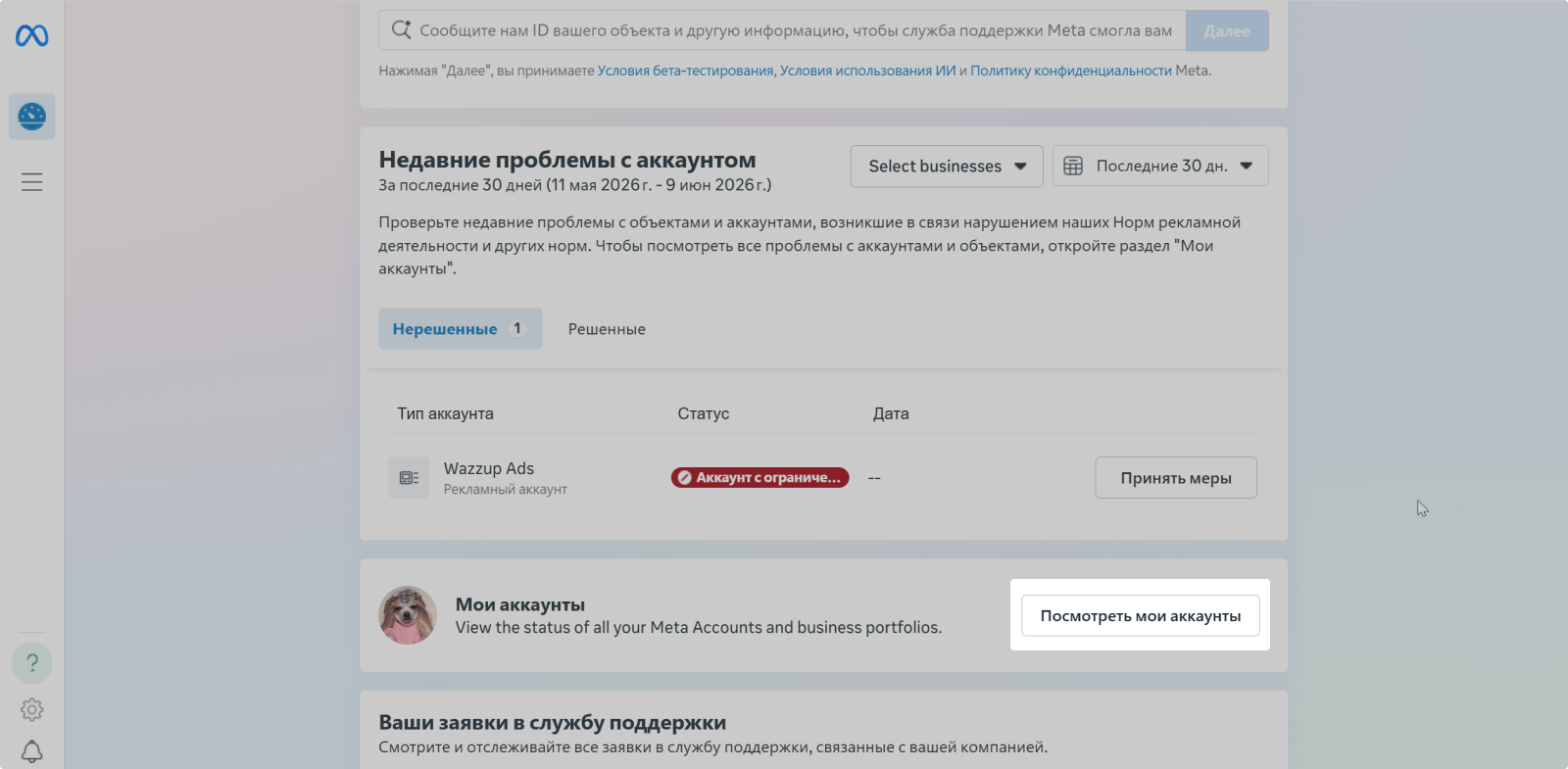Click the Рекламный аккаунт label
This screenshot has width=1568, height=769.
tap(506, 489)
